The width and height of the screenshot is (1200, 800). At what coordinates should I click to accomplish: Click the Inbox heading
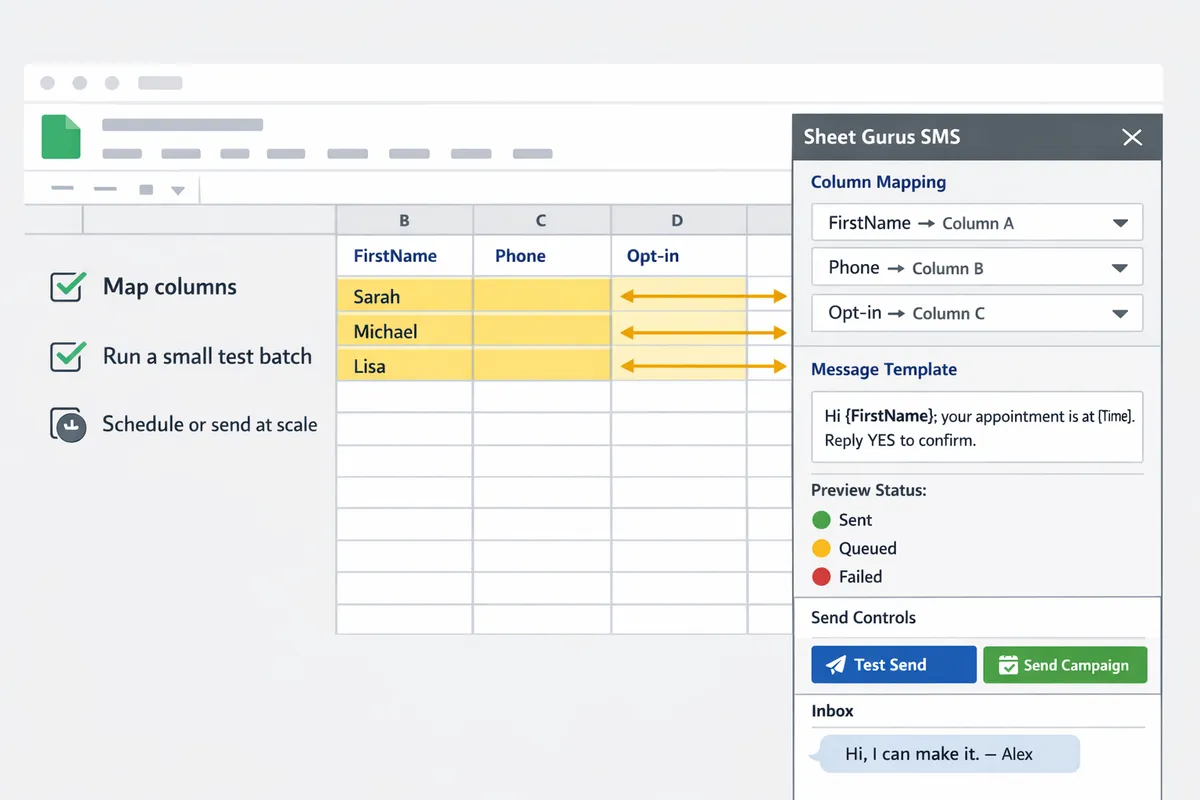pyautogui.click(x=832, y=711)
